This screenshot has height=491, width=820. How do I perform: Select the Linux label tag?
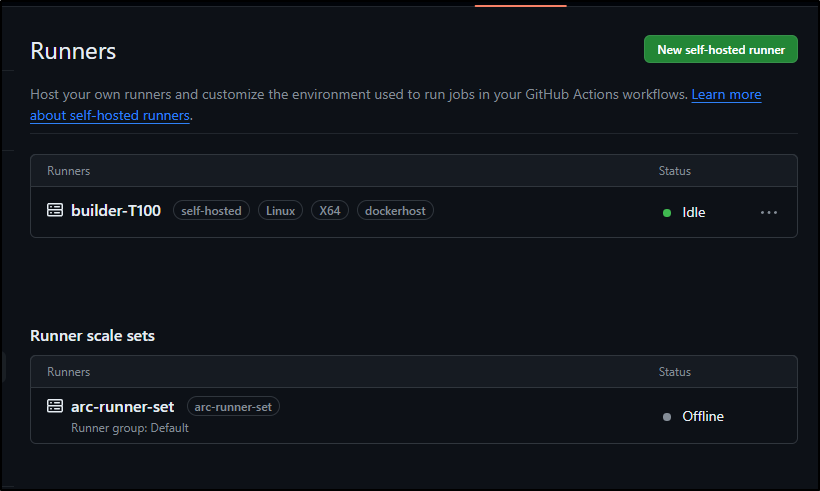coord(280,211)
